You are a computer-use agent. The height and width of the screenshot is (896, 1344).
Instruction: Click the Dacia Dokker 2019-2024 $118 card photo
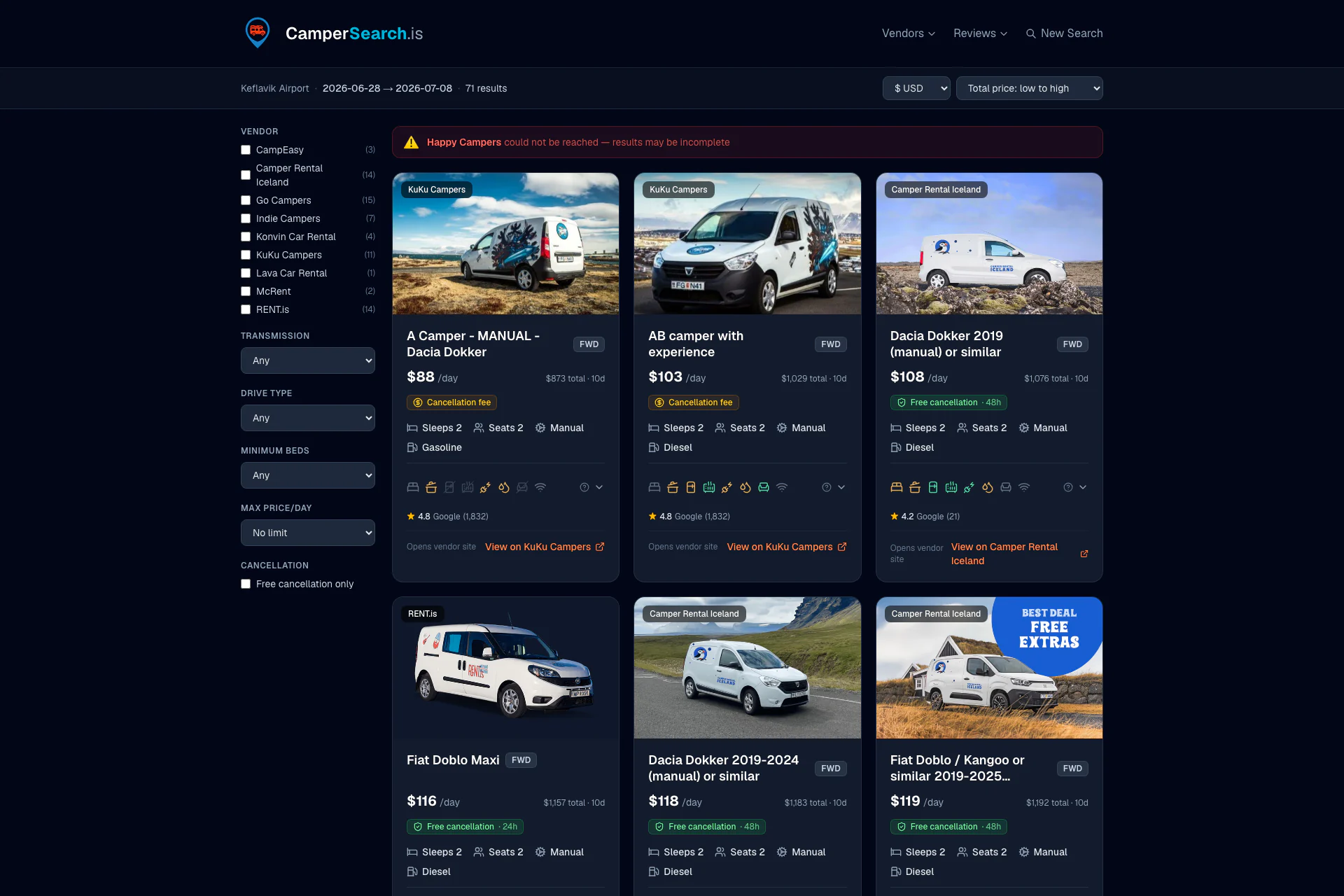747,668
